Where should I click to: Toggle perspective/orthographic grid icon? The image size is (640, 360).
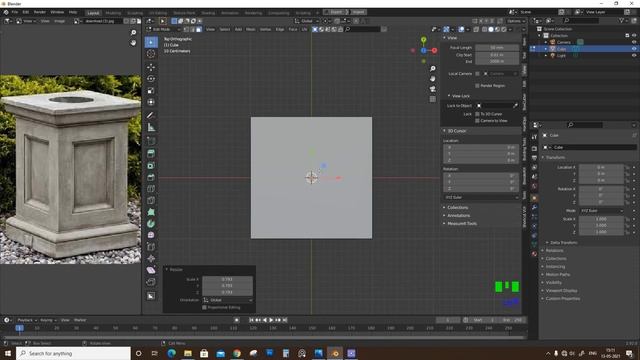pos(433,99)
